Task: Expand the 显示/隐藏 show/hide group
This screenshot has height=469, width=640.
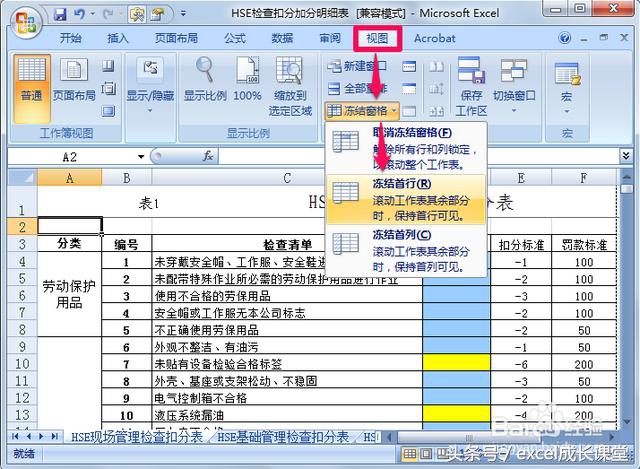Action: [x=150, y=79]
